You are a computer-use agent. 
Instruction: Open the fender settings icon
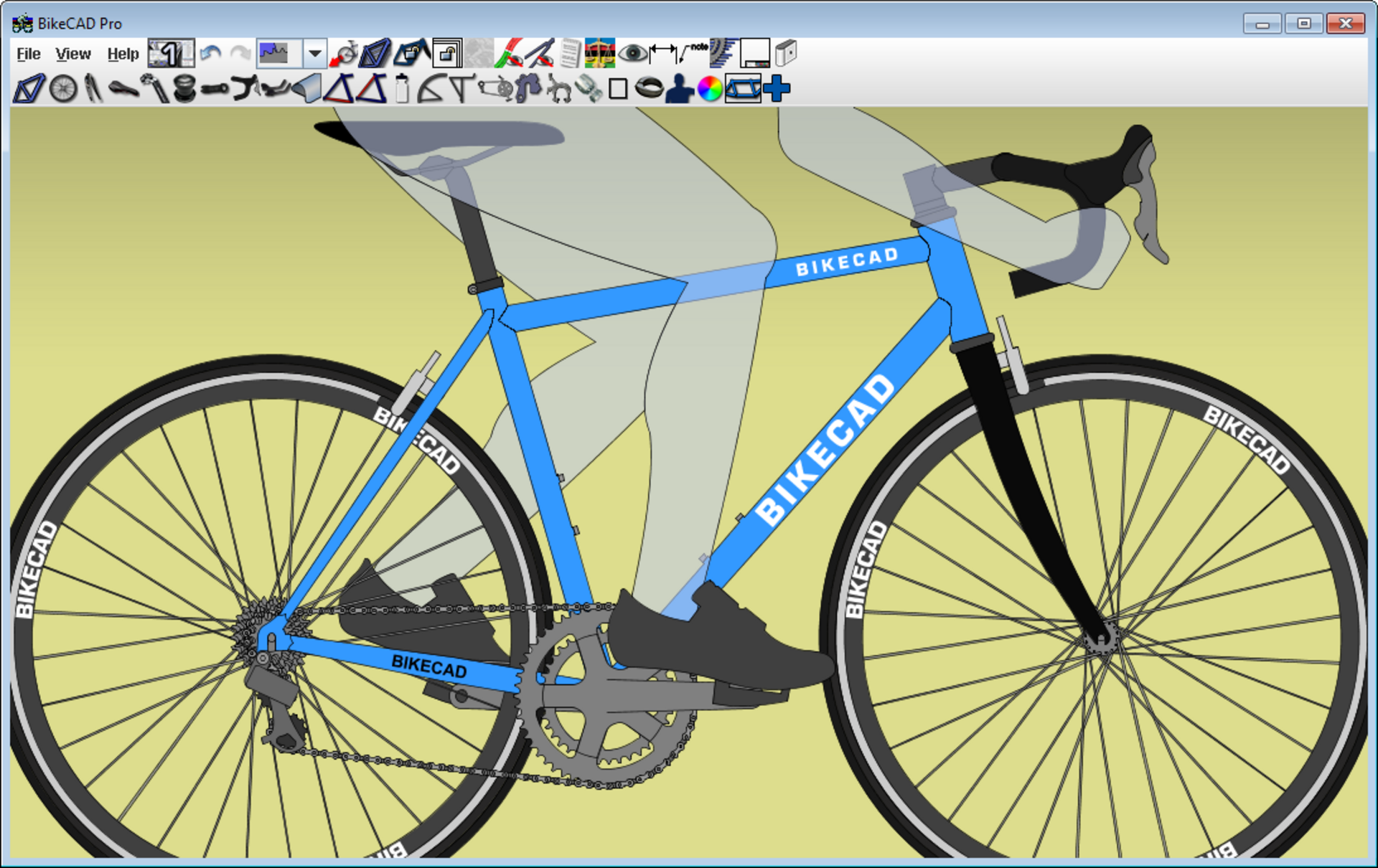(306, 89)
